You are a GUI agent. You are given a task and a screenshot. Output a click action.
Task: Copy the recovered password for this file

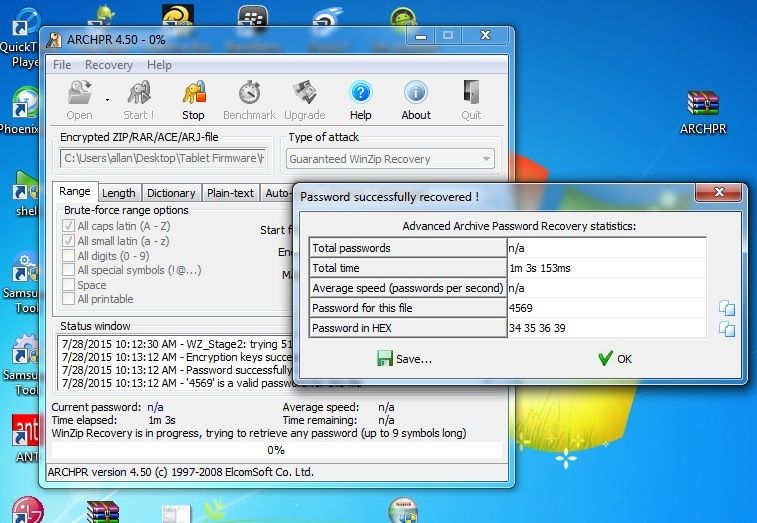click(727, 308)
